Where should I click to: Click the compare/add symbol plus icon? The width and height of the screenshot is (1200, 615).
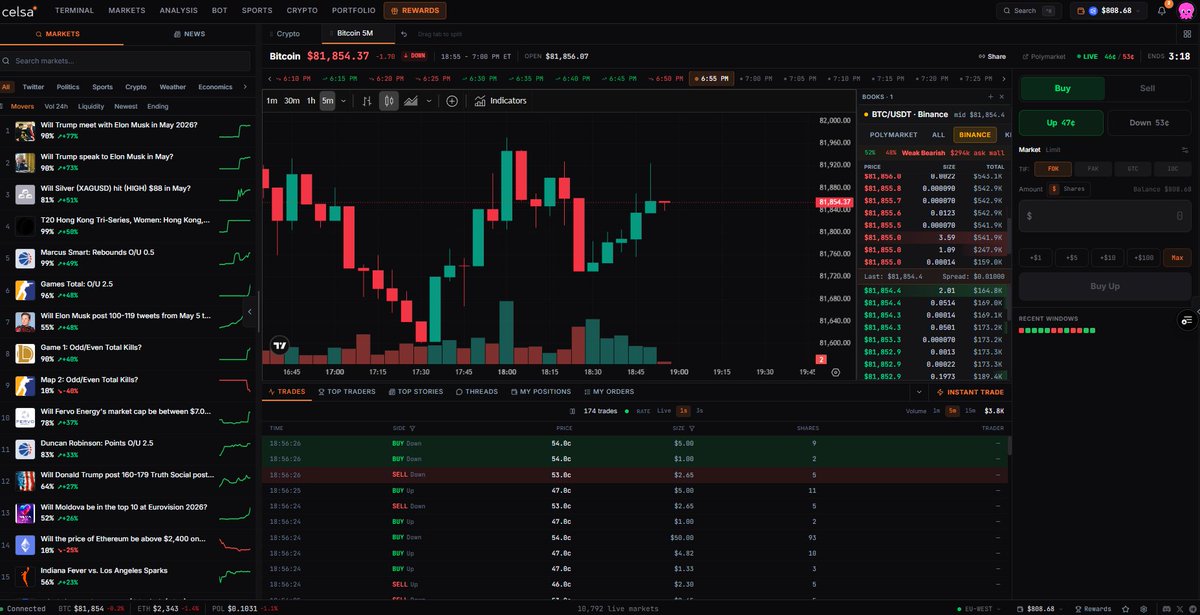[452, 101]
